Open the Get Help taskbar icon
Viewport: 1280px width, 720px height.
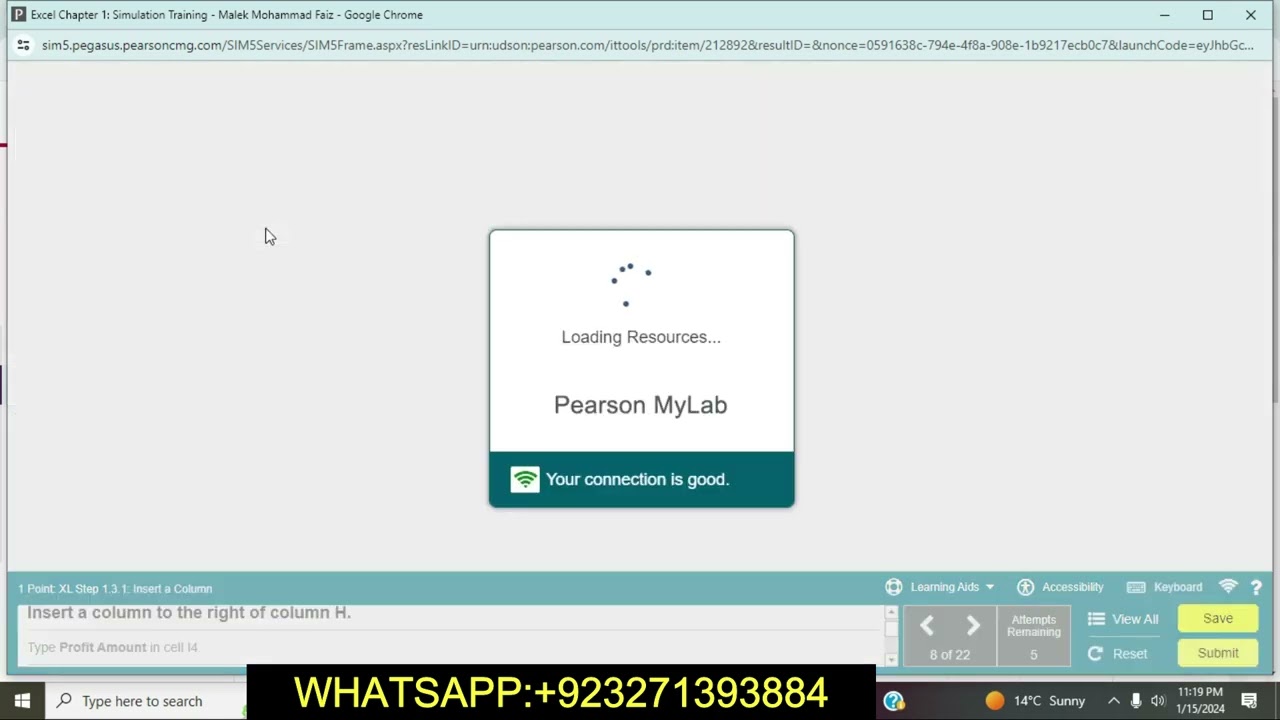click(x=894, y=701)
